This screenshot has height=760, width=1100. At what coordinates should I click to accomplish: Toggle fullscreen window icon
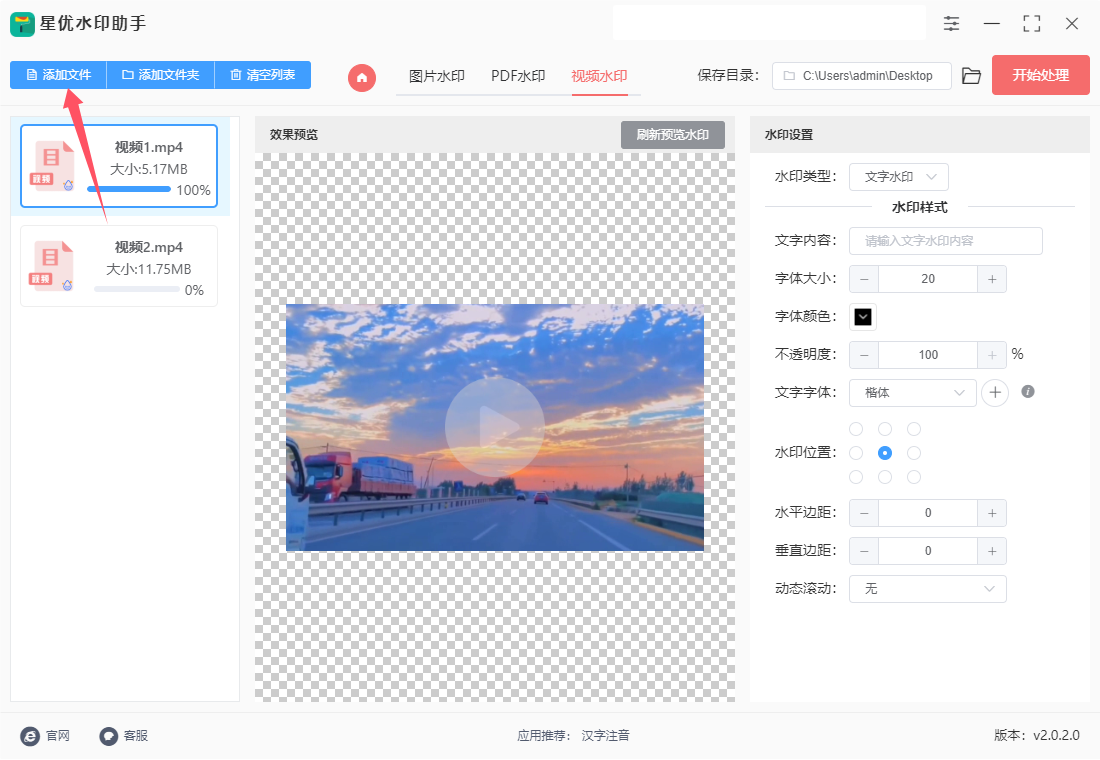coord(1032,24)
